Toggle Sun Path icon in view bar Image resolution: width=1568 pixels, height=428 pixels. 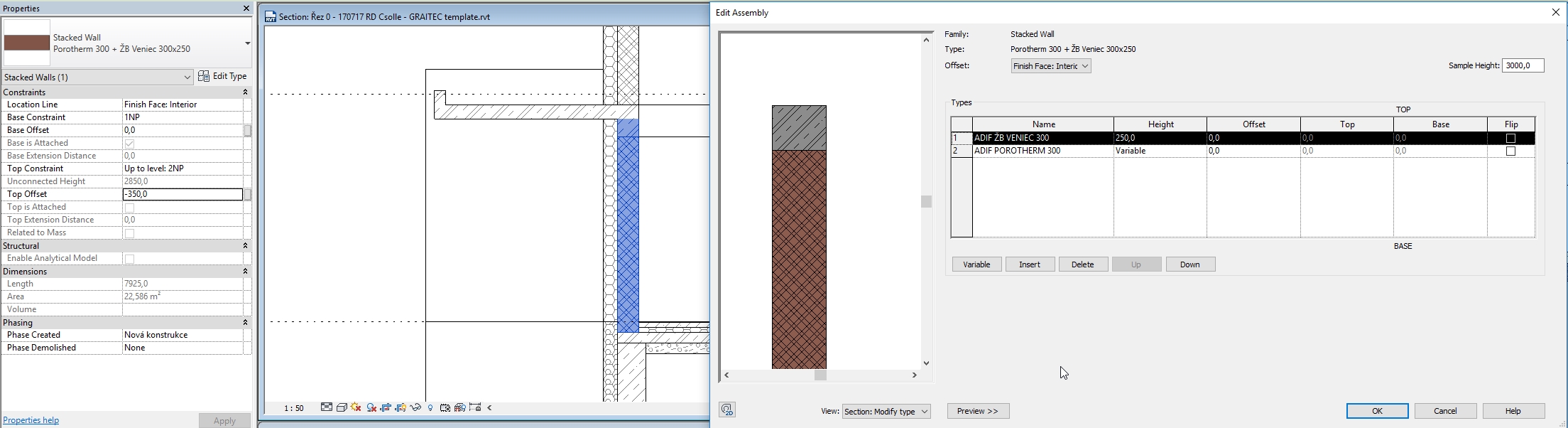pos(356,407)
